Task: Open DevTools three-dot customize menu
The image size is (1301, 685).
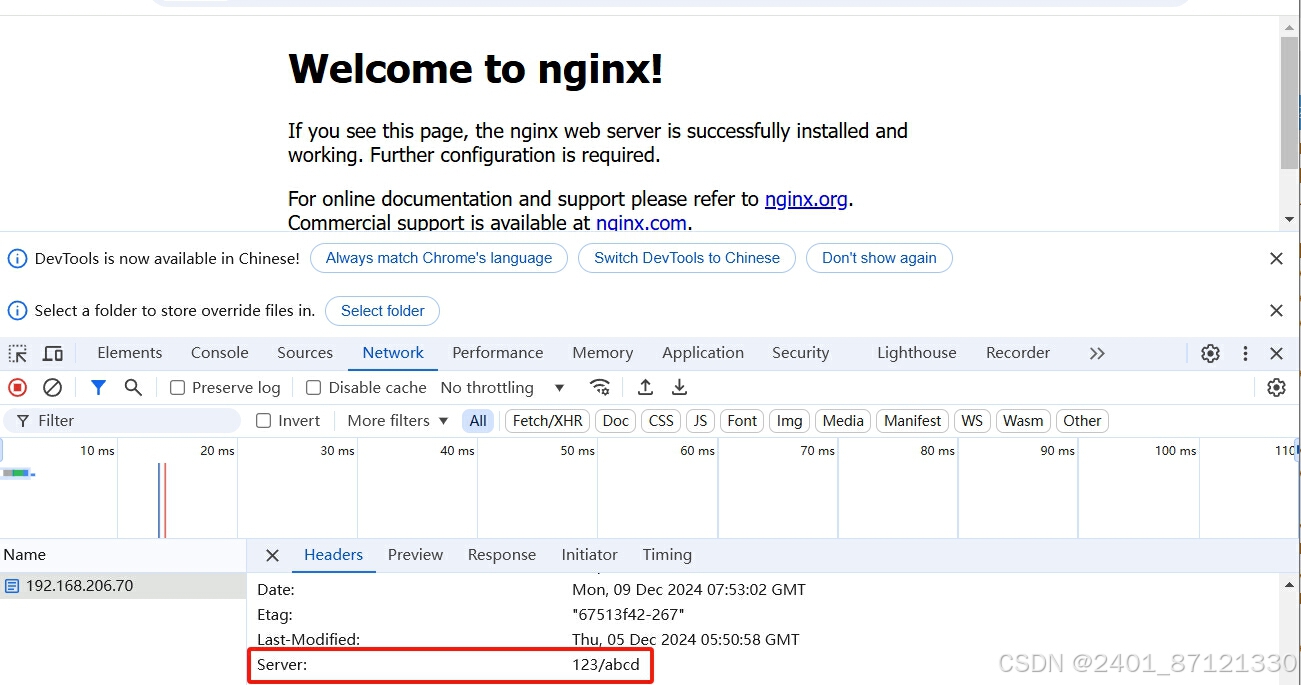Action: [1245, 353]
